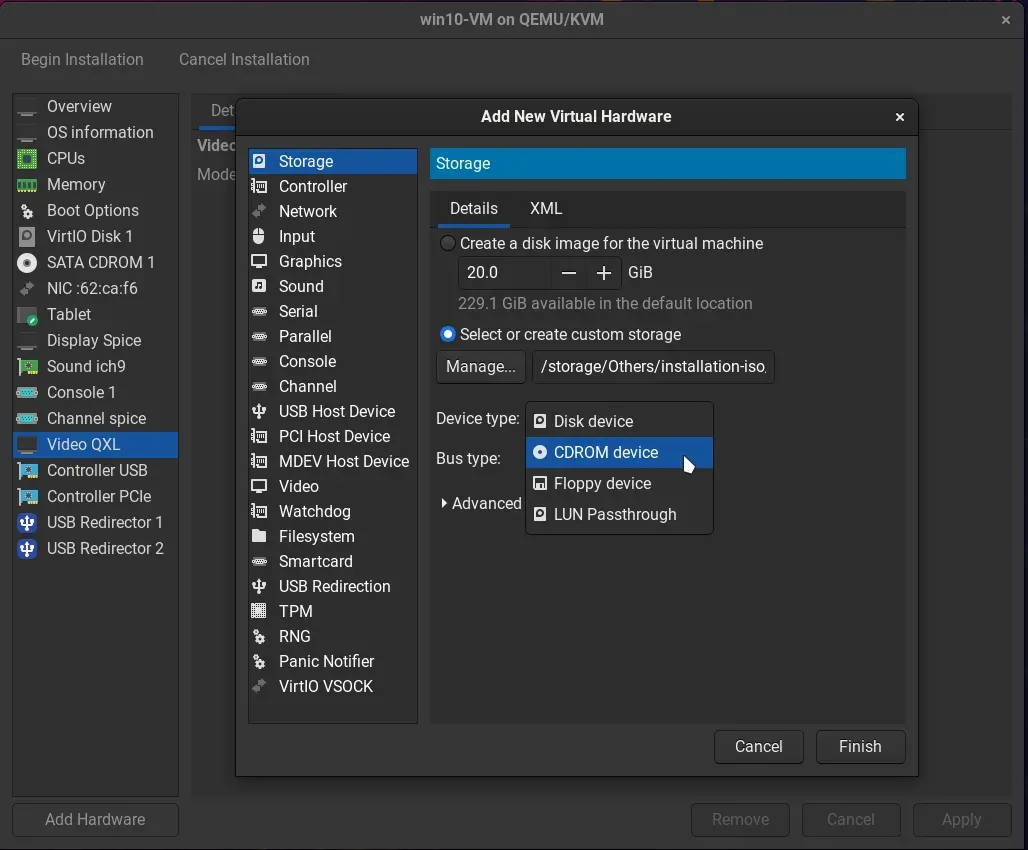1028x850 pixels.
Task: Choose Disk device from Device type list
Action: tap(619, 421)
